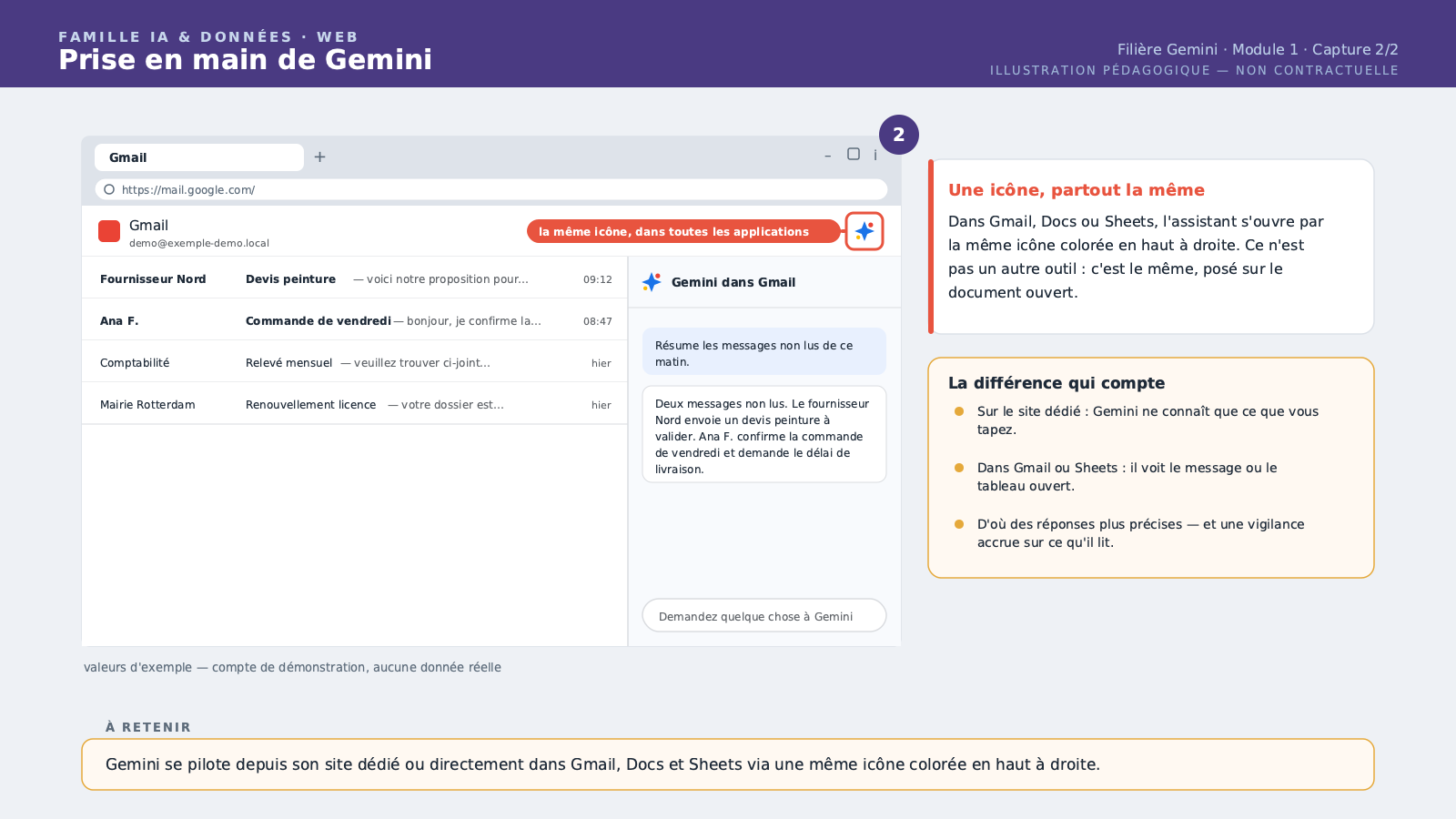
Task: Minimize the browser window
Action: (x=827, y=157)
